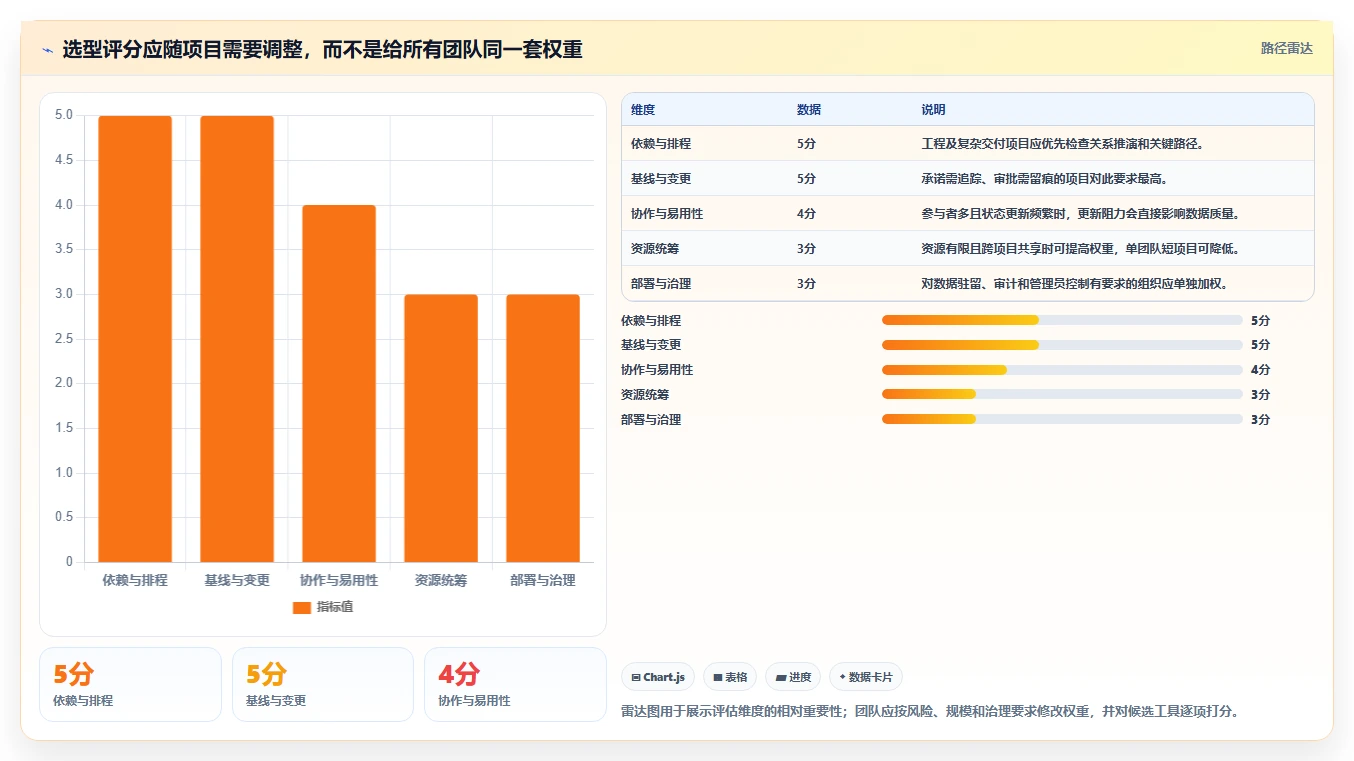Click the 部署与治理 progress bar

tap(1062, 419)
